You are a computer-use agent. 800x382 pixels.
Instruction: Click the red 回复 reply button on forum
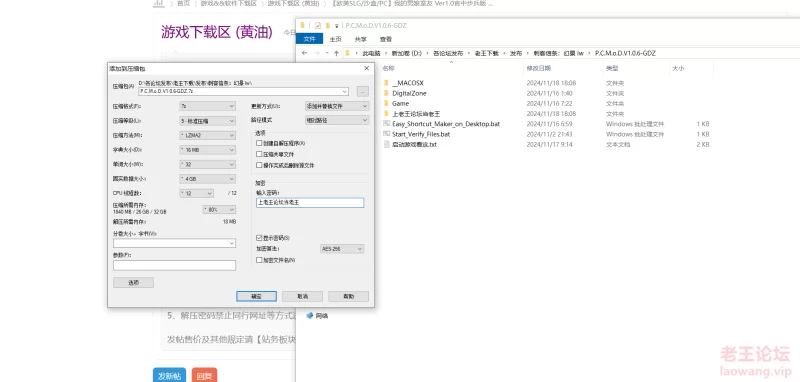[x=205, y=376]
